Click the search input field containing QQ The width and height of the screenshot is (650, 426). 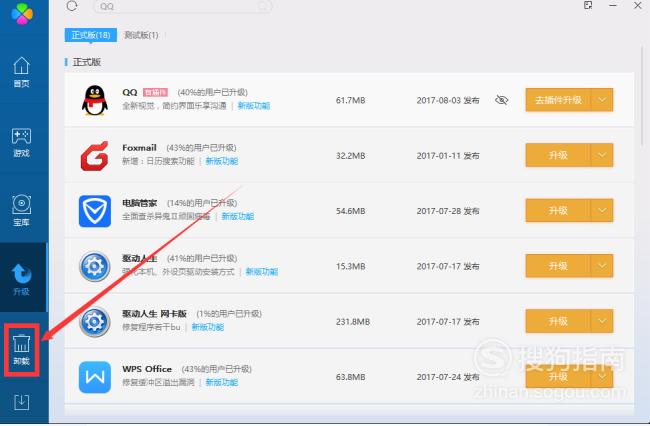(182, 6)
